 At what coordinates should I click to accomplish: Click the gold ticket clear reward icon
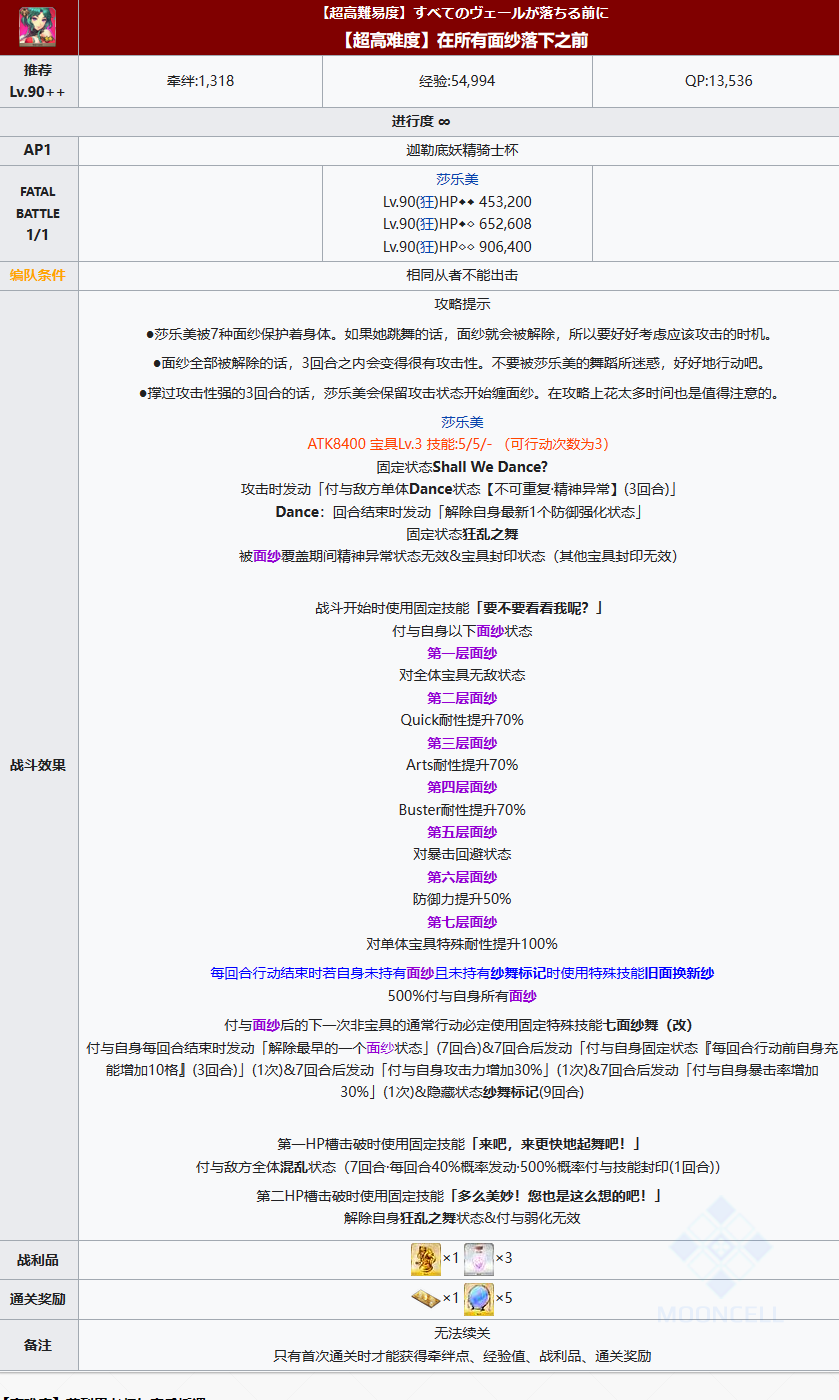click(x=425, y=1298)
